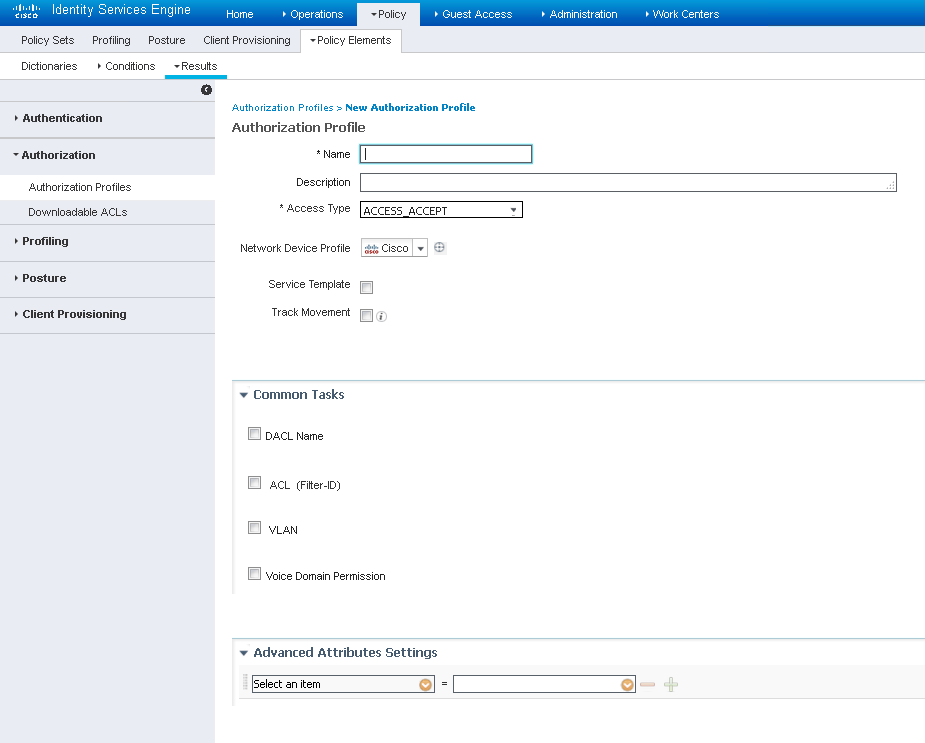
Task: Open the Policy menu
Action: coord(388,14)
